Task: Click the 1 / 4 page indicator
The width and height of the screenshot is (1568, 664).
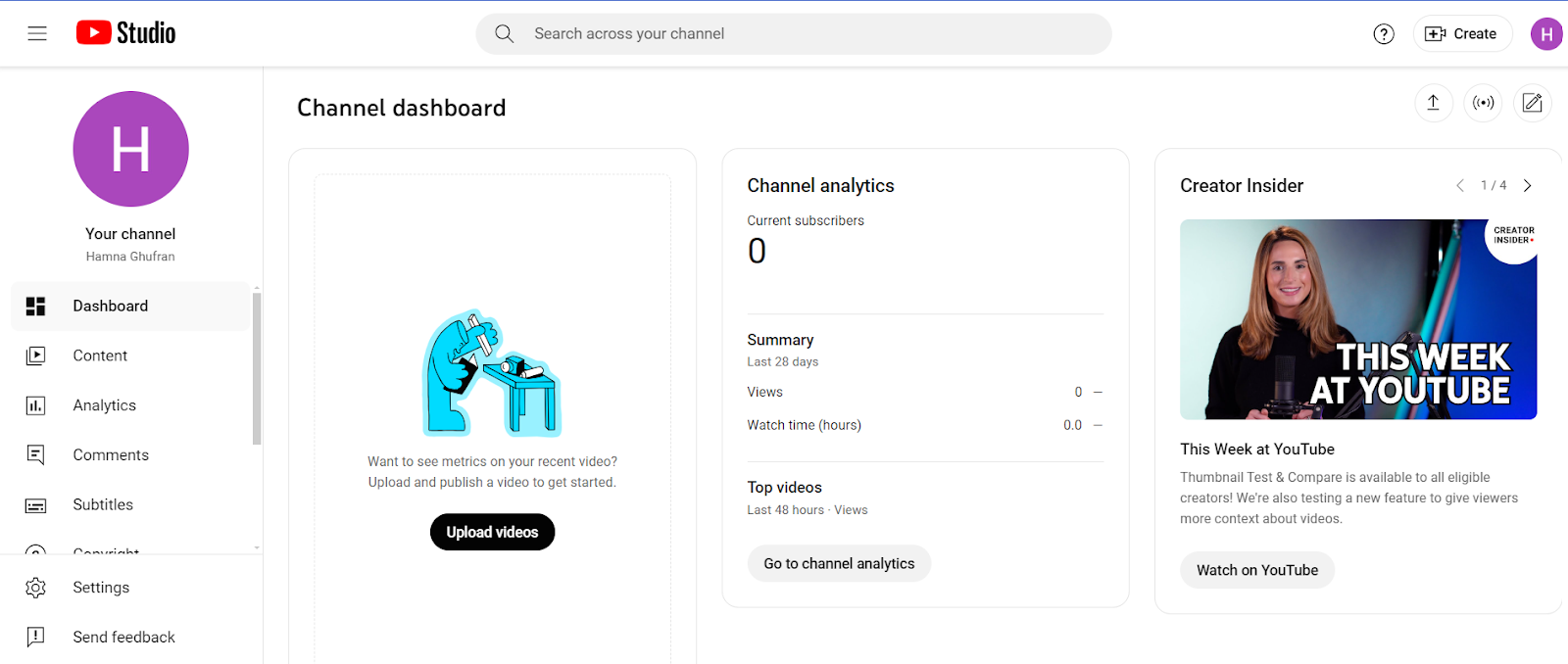Action: tap(1494, 185)
